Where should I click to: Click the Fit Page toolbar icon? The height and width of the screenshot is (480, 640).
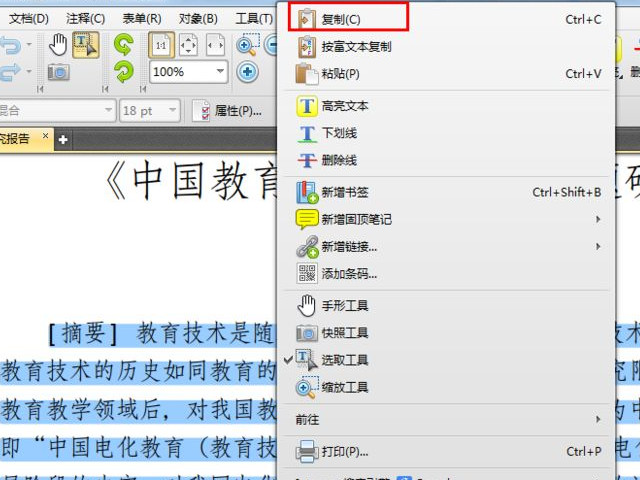click(189, 45)
